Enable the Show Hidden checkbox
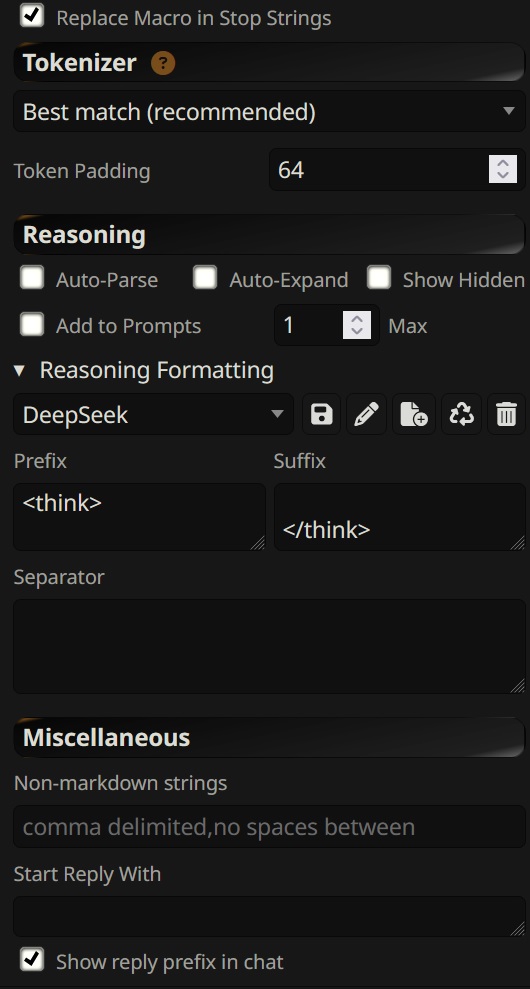530x989 pixels. (379, 278)
